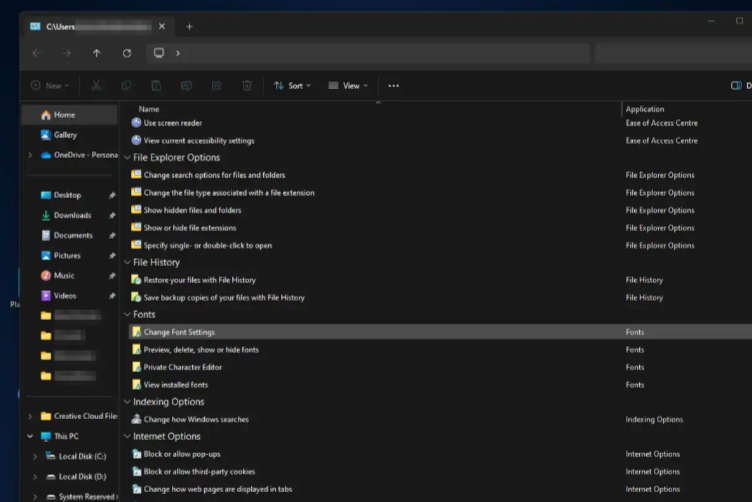Sort by the Application column header

[645, 109]
